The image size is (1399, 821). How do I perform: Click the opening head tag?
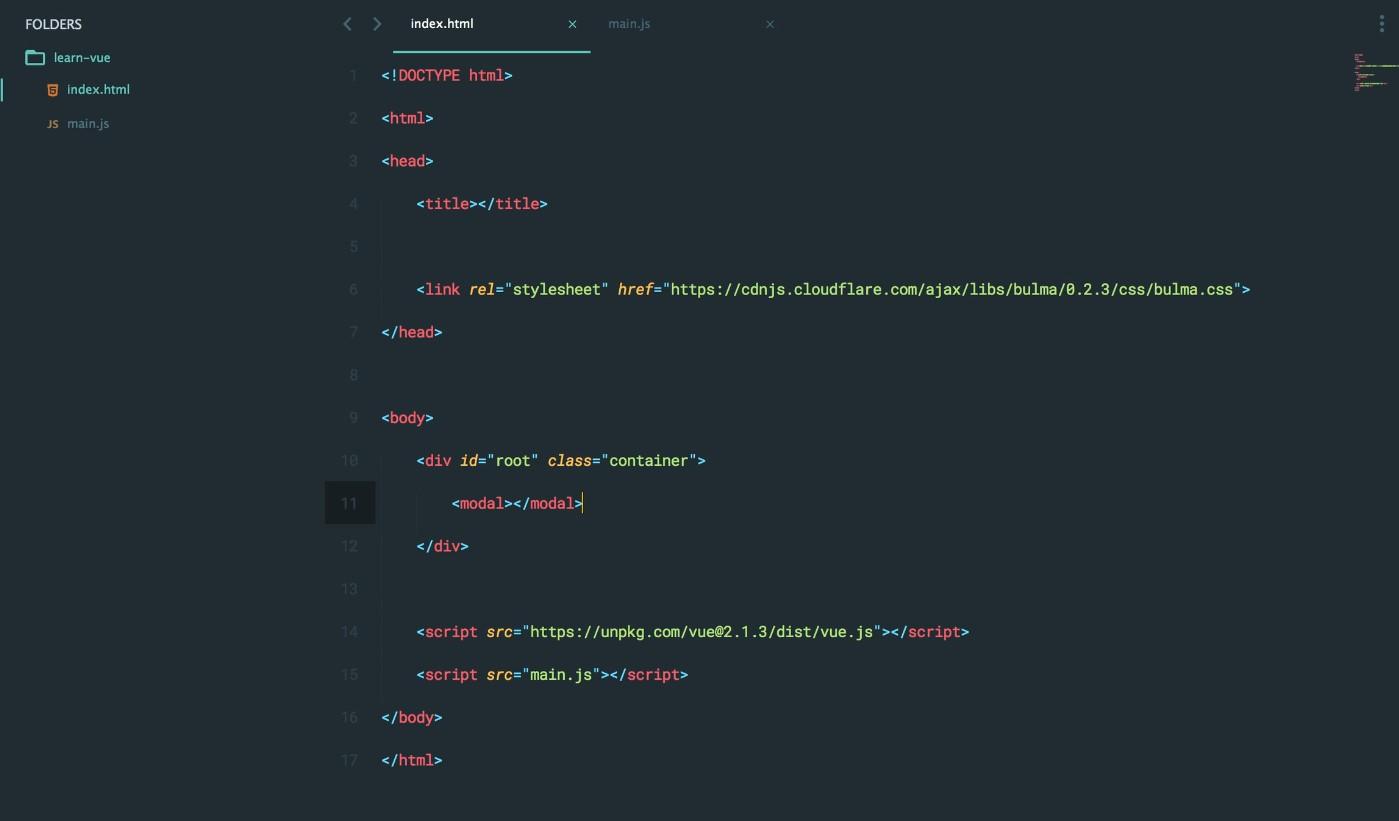[x=407, y=161]
